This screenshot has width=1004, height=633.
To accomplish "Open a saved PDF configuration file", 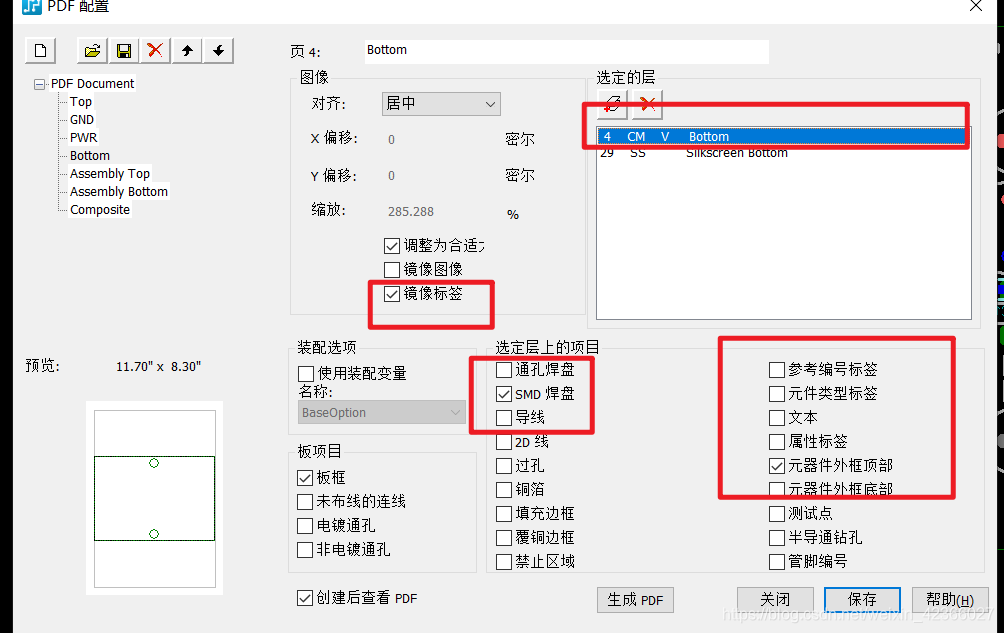I will [x=92, y=51].
